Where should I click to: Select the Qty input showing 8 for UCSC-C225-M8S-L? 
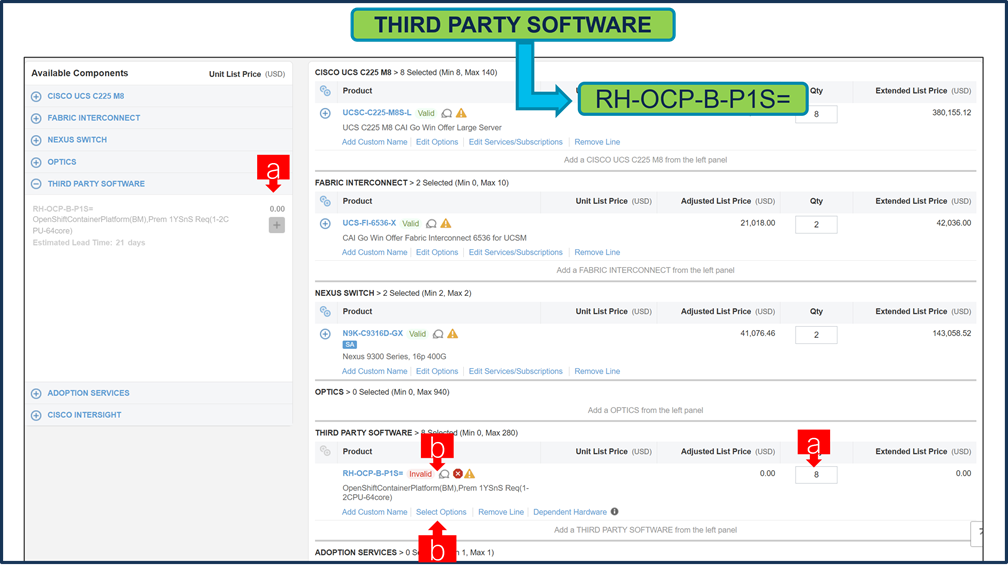(x=816, y=113)
